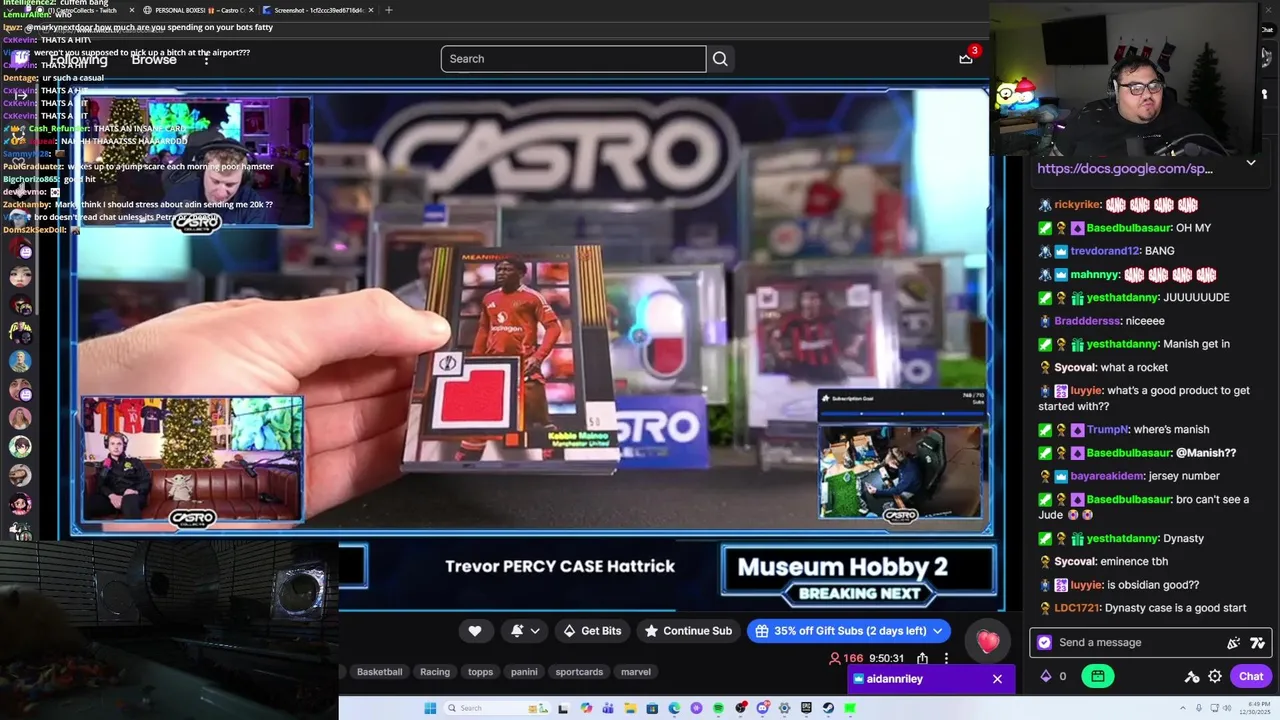Click the Racing tag
Viewport: 1280px width, 720px height.
click(x=435, y=672)
